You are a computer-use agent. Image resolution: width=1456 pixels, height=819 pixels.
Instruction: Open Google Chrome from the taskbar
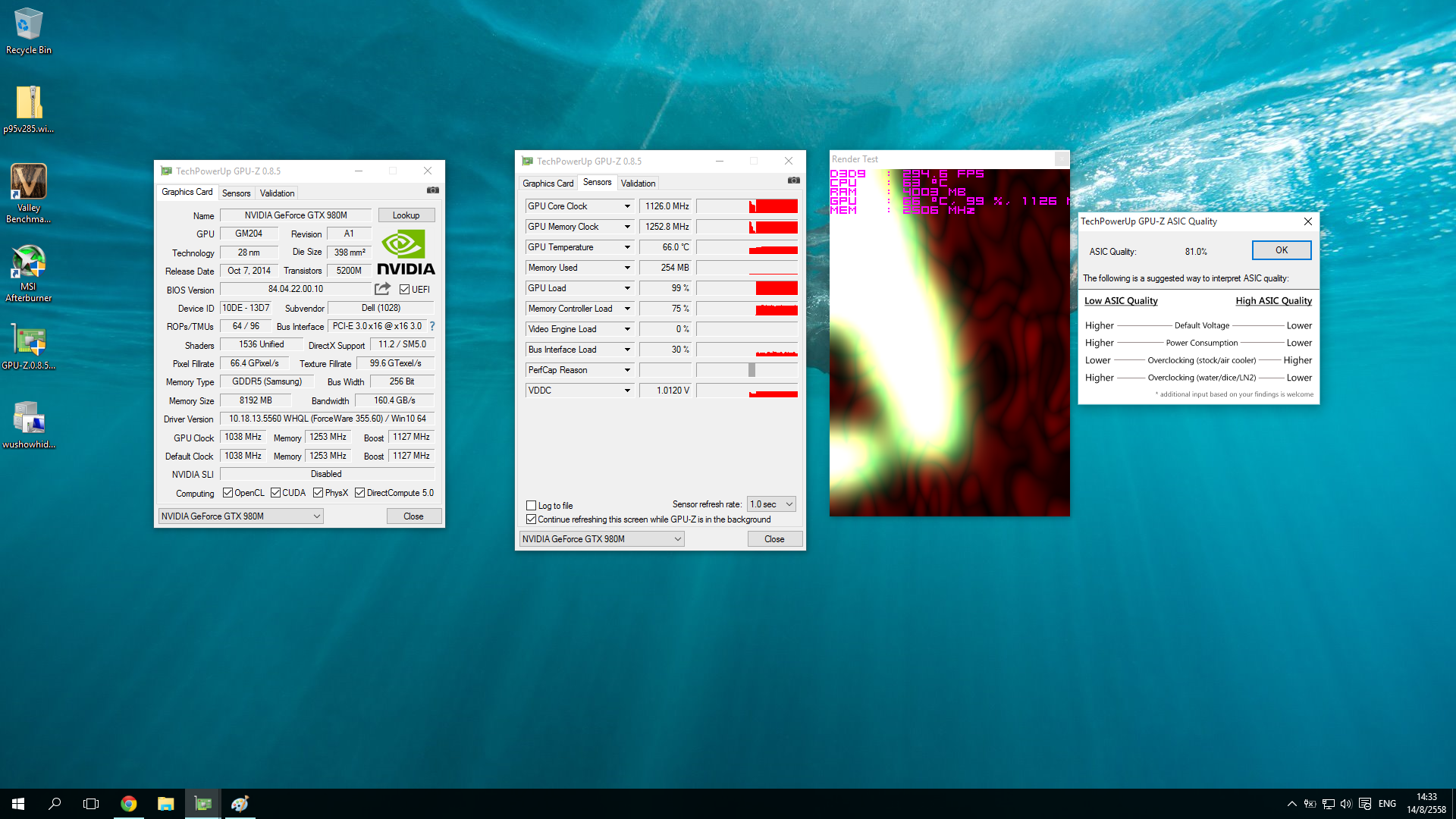click(128, 804)
